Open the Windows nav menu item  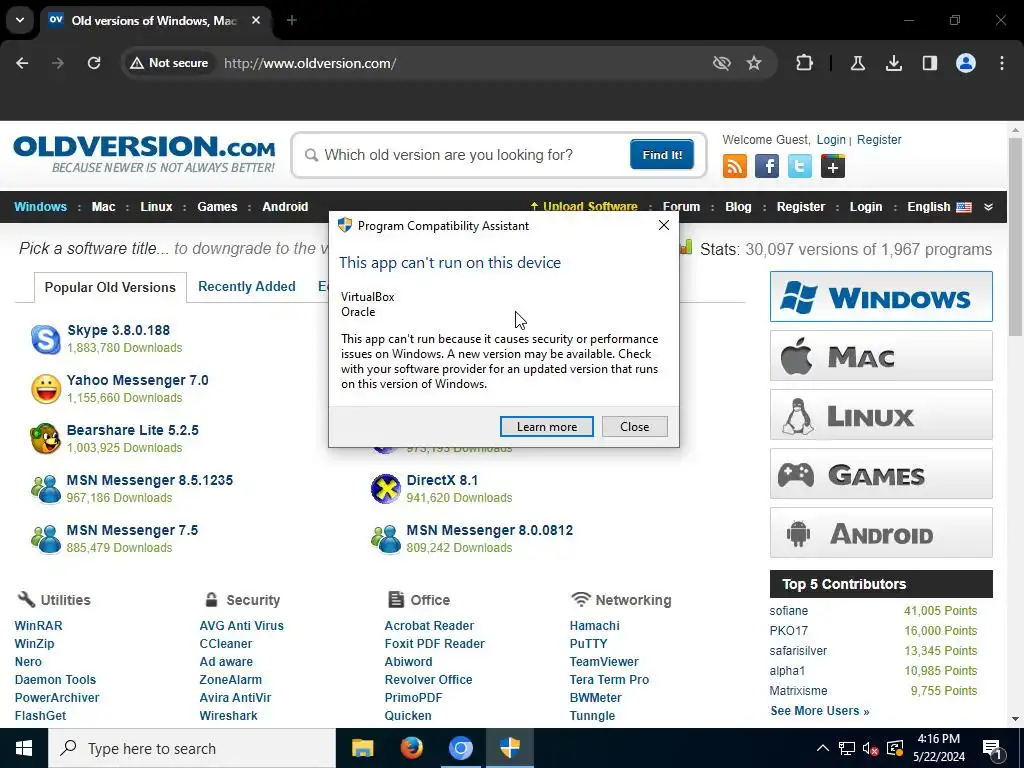coord(40,207)
